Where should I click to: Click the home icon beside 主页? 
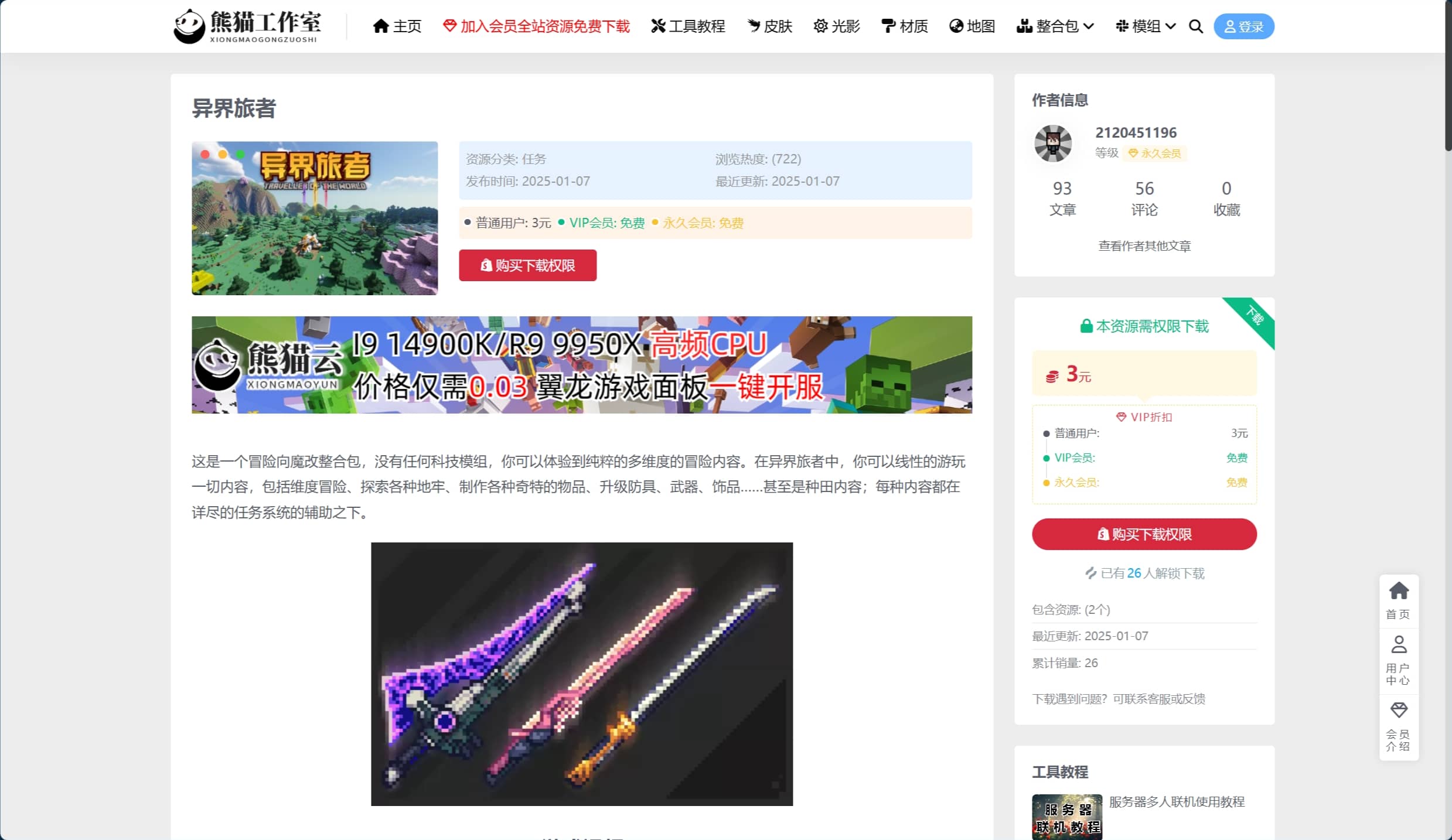pyautogui.click(x=381, y=26)
